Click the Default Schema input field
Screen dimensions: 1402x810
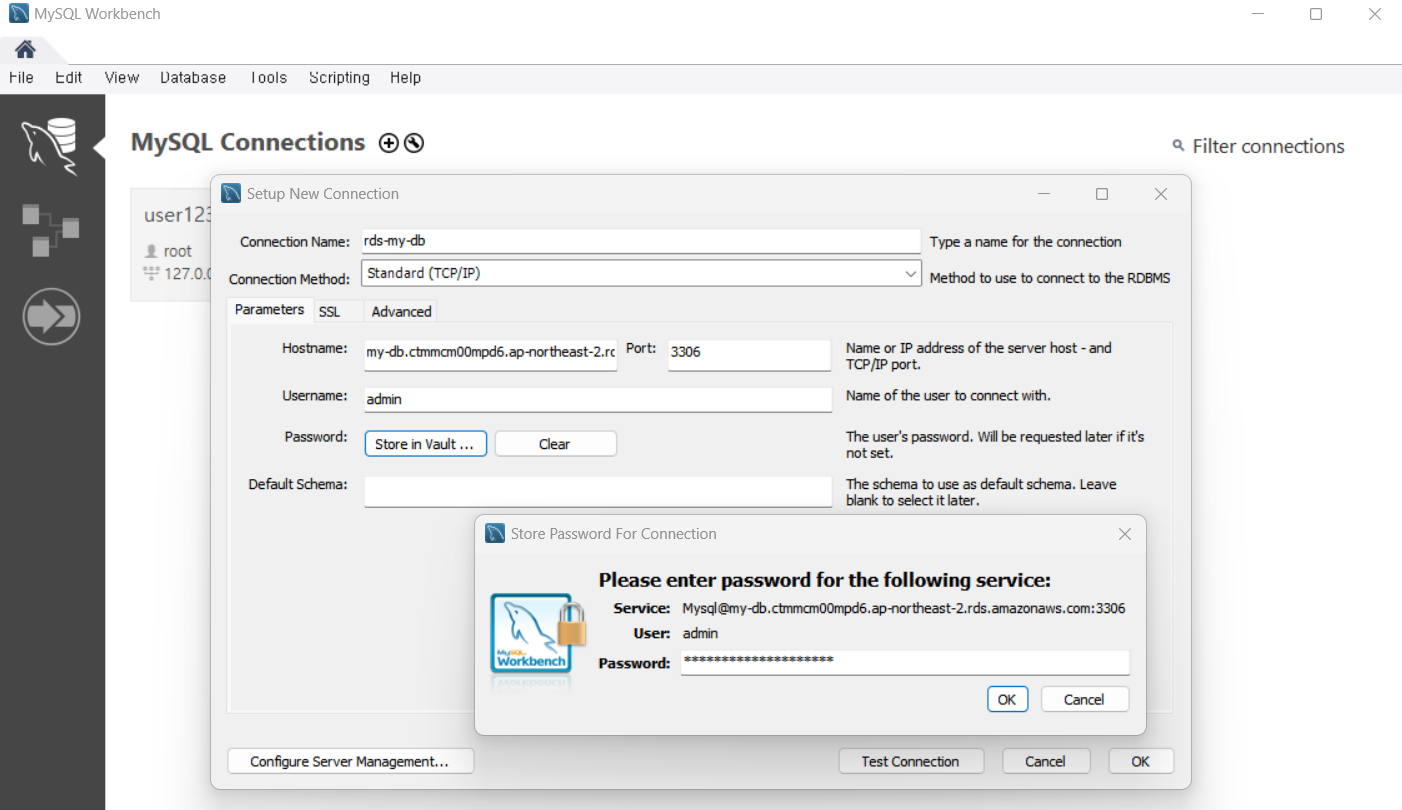[x=598, y=491]
